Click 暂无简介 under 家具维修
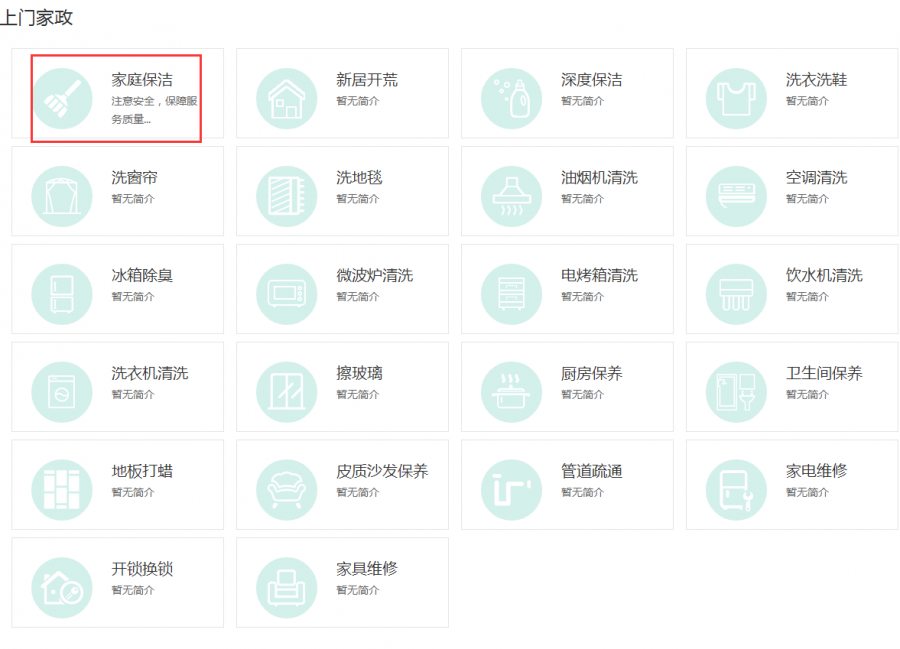Screen dimensions: 900x649 click(x=358, y=590)
